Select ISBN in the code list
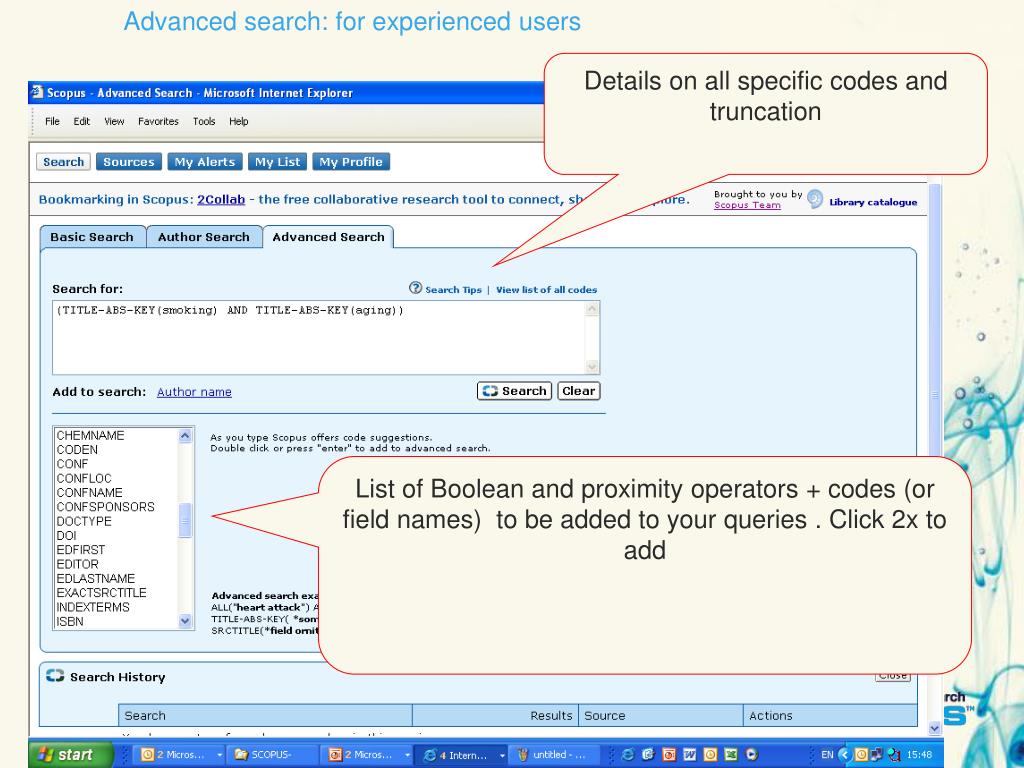Viewport: 1024px width, 768px height. pyautogui.click(x=70, y=622)
